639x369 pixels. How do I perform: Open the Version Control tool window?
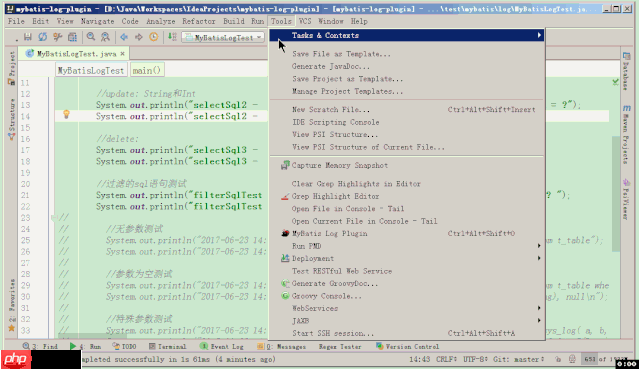tap(408, 347)
